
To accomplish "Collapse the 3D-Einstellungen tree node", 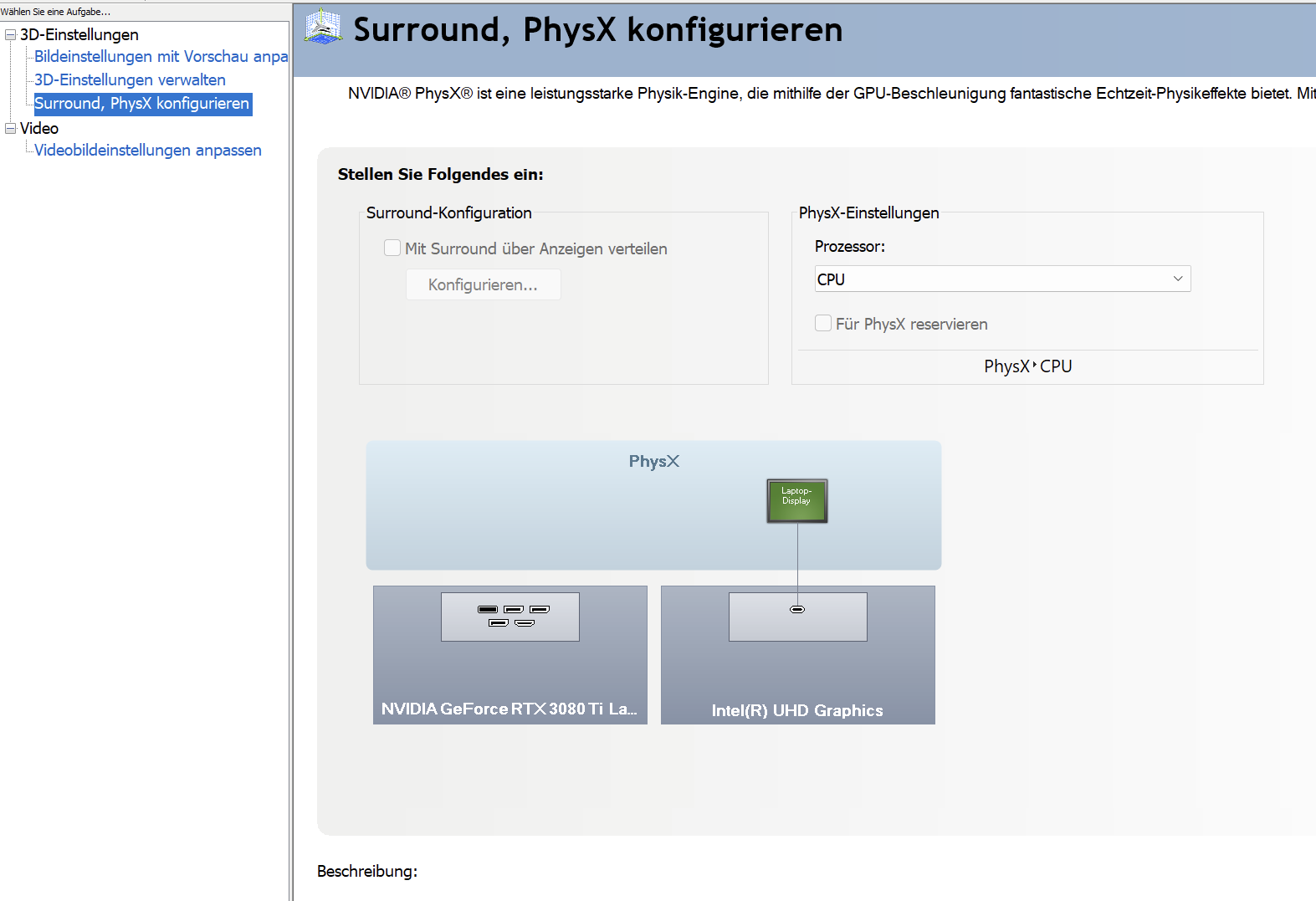I will click(x=11, y=34).
